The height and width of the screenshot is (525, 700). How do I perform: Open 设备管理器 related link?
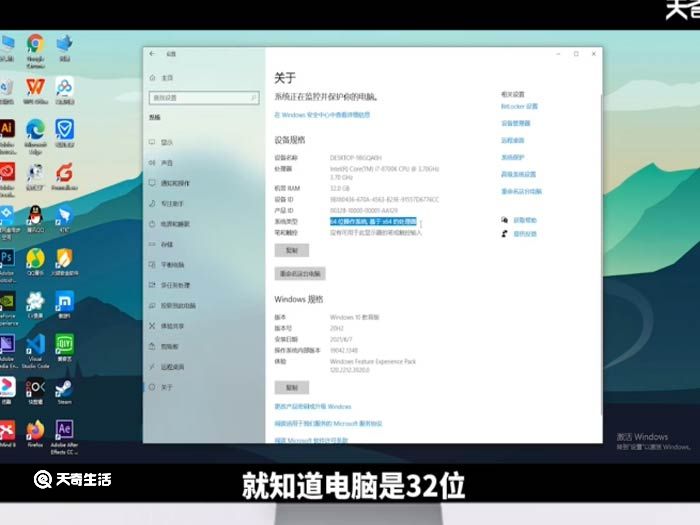pyautogui.click(x=516, y=123)
